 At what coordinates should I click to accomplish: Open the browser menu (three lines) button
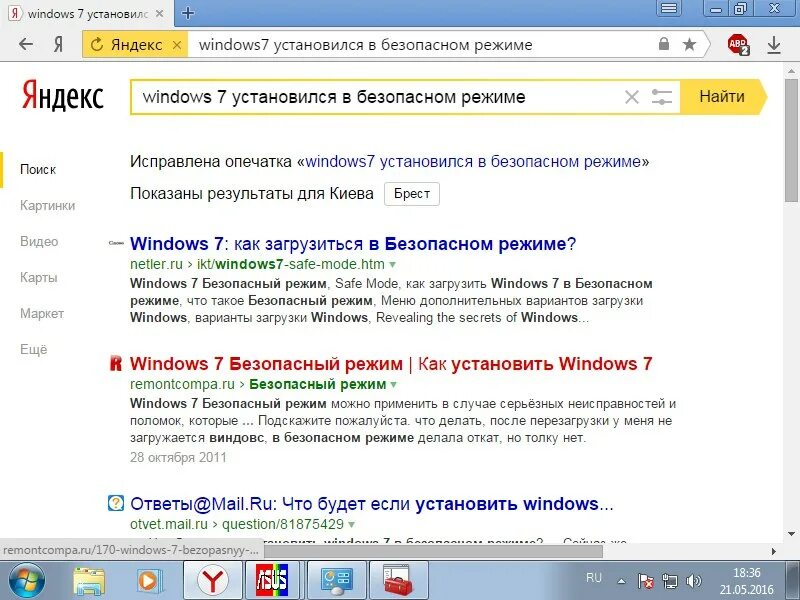point(669,8)
